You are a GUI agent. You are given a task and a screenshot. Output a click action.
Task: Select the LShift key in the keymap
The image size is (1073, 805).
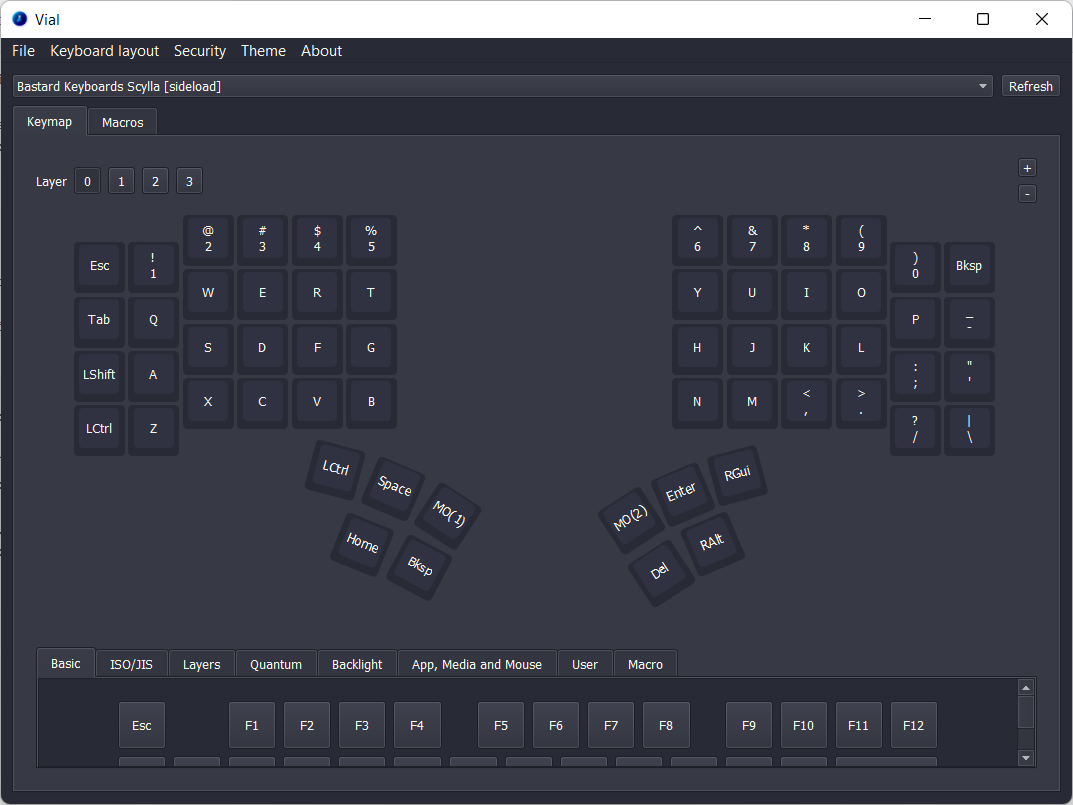[x=99, y=375]
